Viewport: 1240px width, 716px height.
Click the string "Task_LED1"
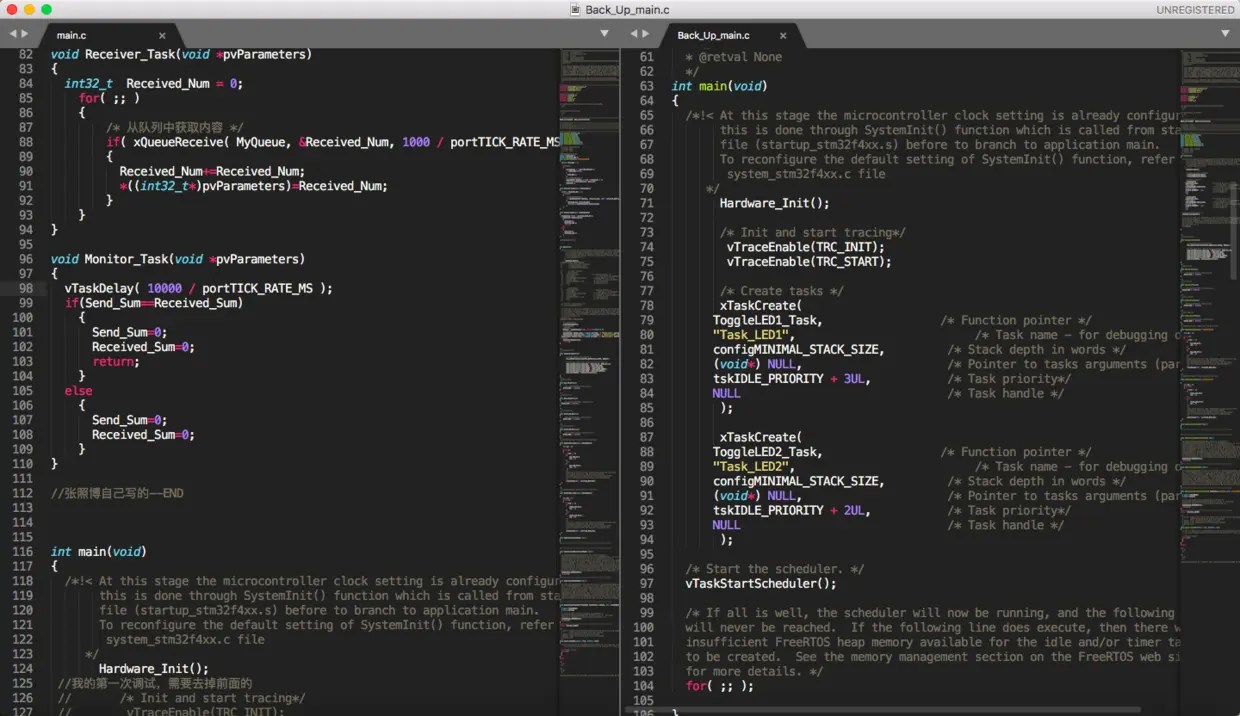point(752,335)
